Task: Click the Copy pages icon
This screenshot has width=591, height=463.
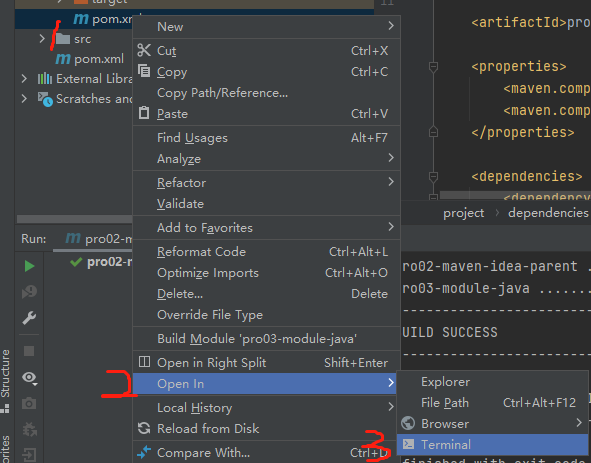Action: [144, 71]
